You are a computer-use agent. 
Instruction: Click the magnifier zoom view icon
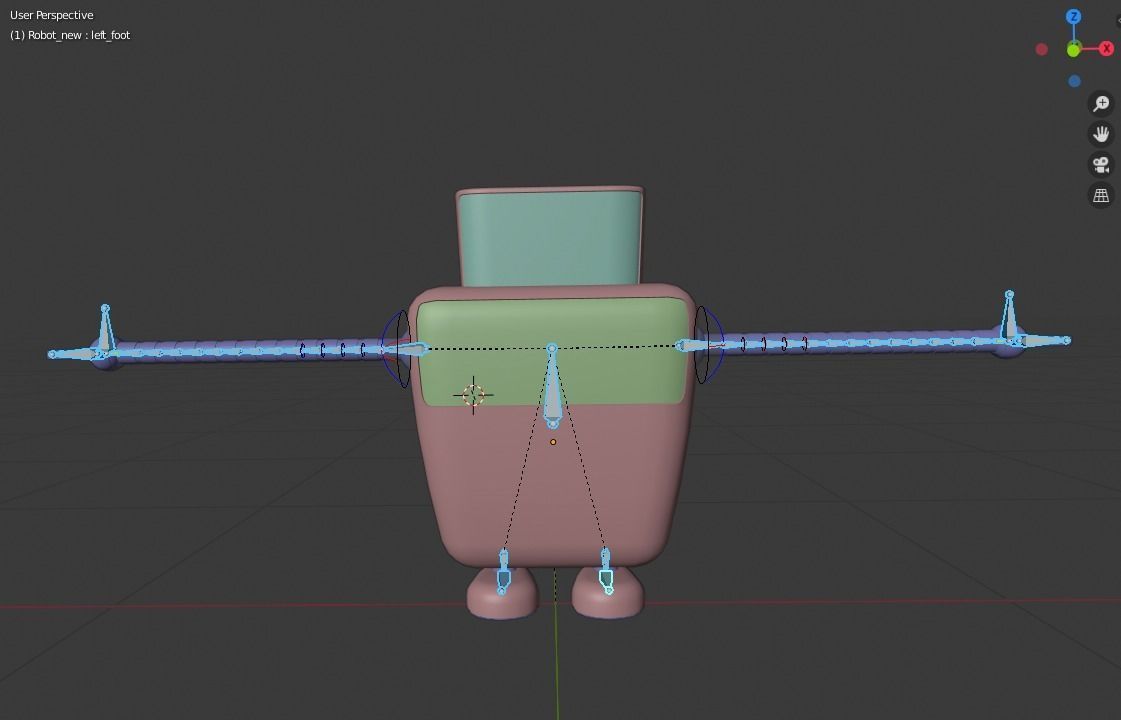(1101, 104)
